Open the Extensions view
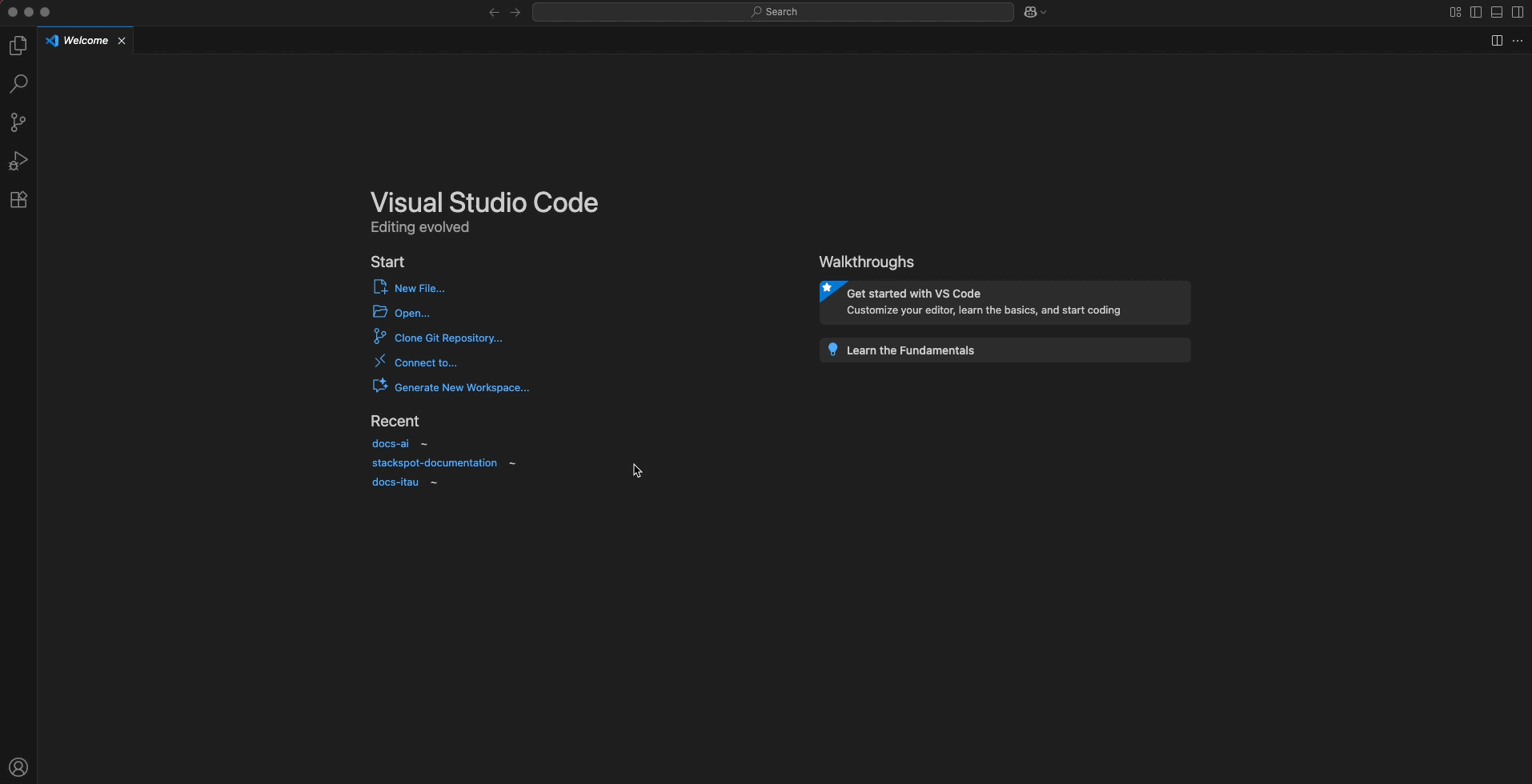 [18, 199]
